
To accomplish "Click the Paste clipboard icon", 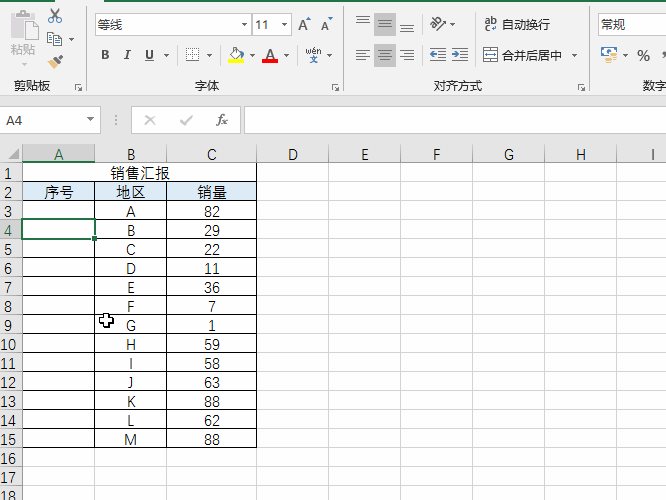I will pos(24,25).
